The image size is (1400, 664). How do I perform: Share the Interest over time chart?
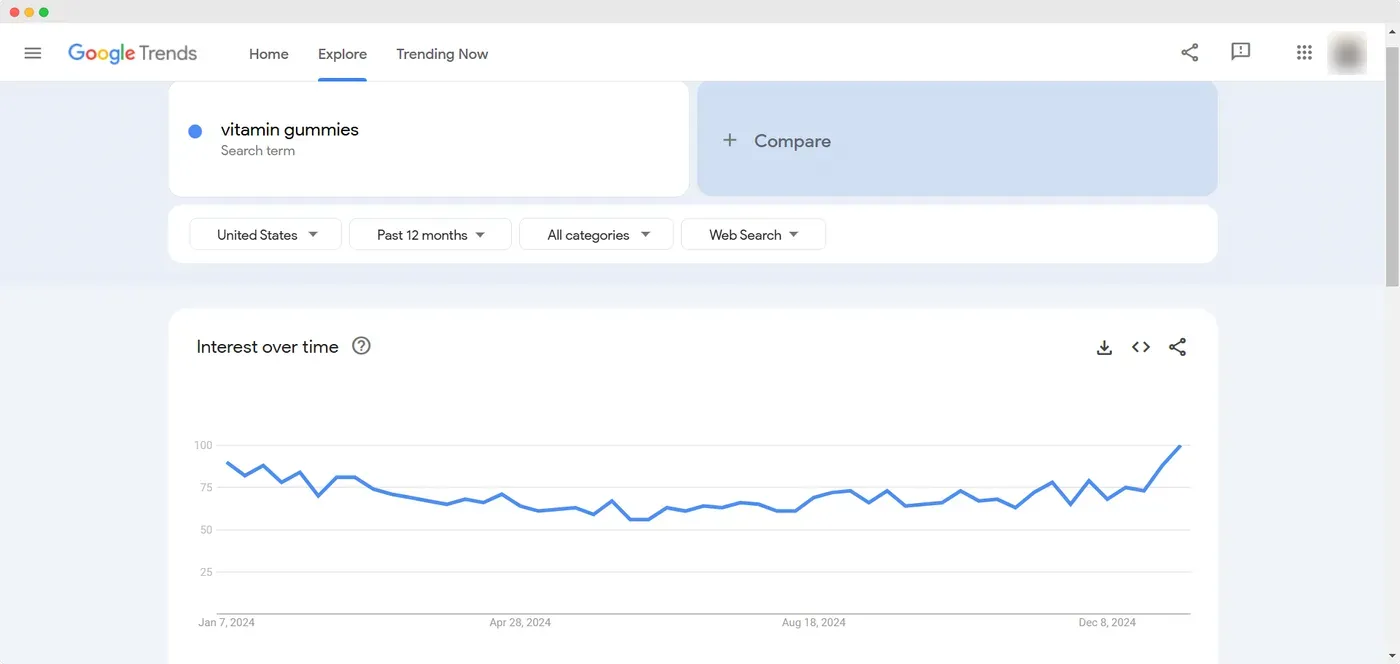point(1178,347)
